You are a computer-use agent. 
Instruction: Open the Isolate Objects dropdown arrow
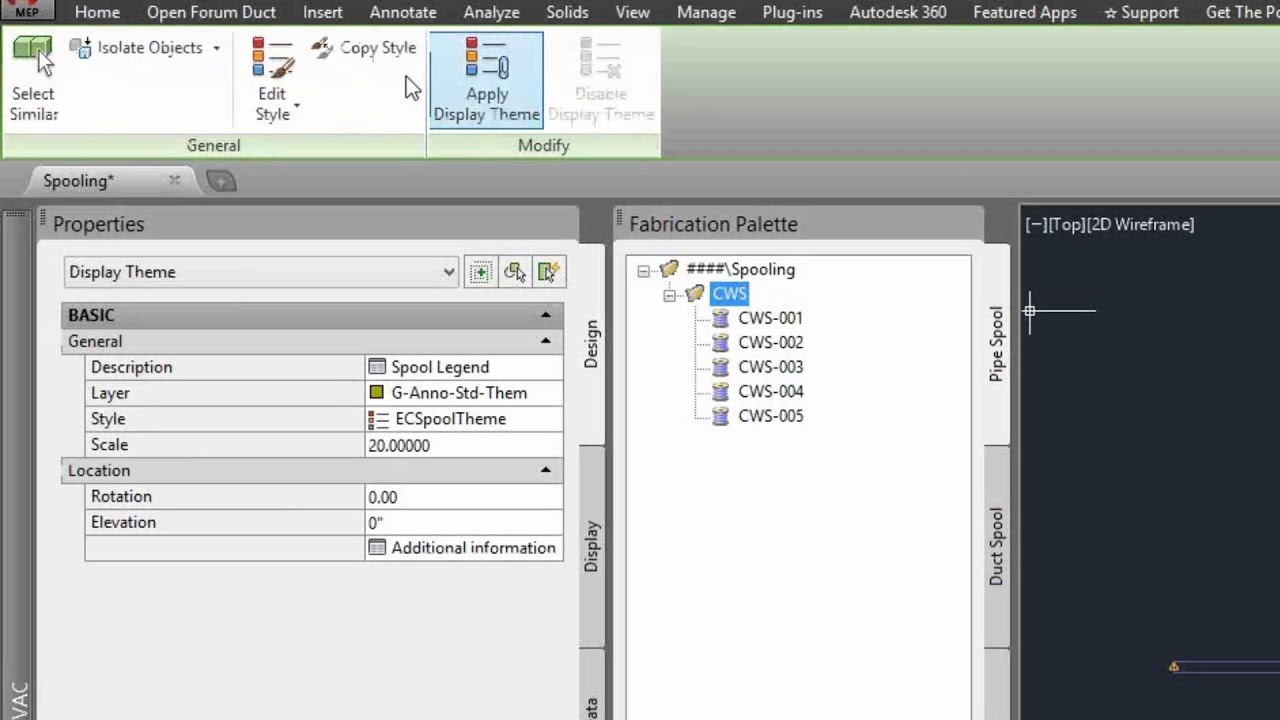click(x=216, y=48)
